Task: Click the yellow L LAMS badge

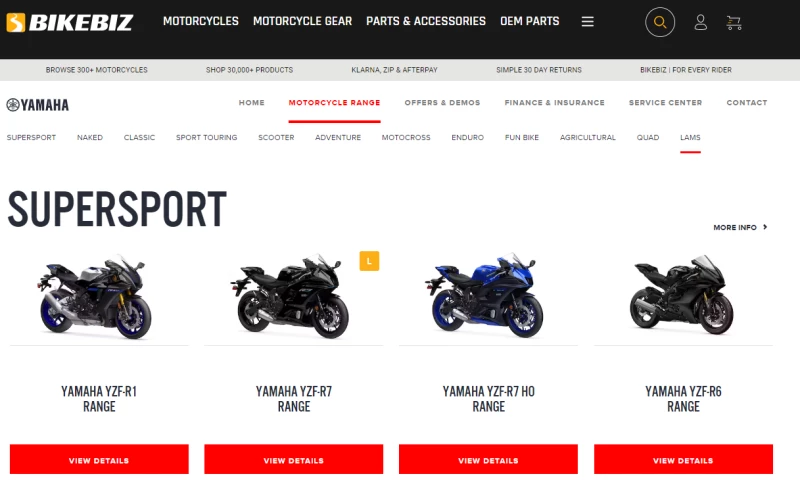Action: click(x=369, y=261)
